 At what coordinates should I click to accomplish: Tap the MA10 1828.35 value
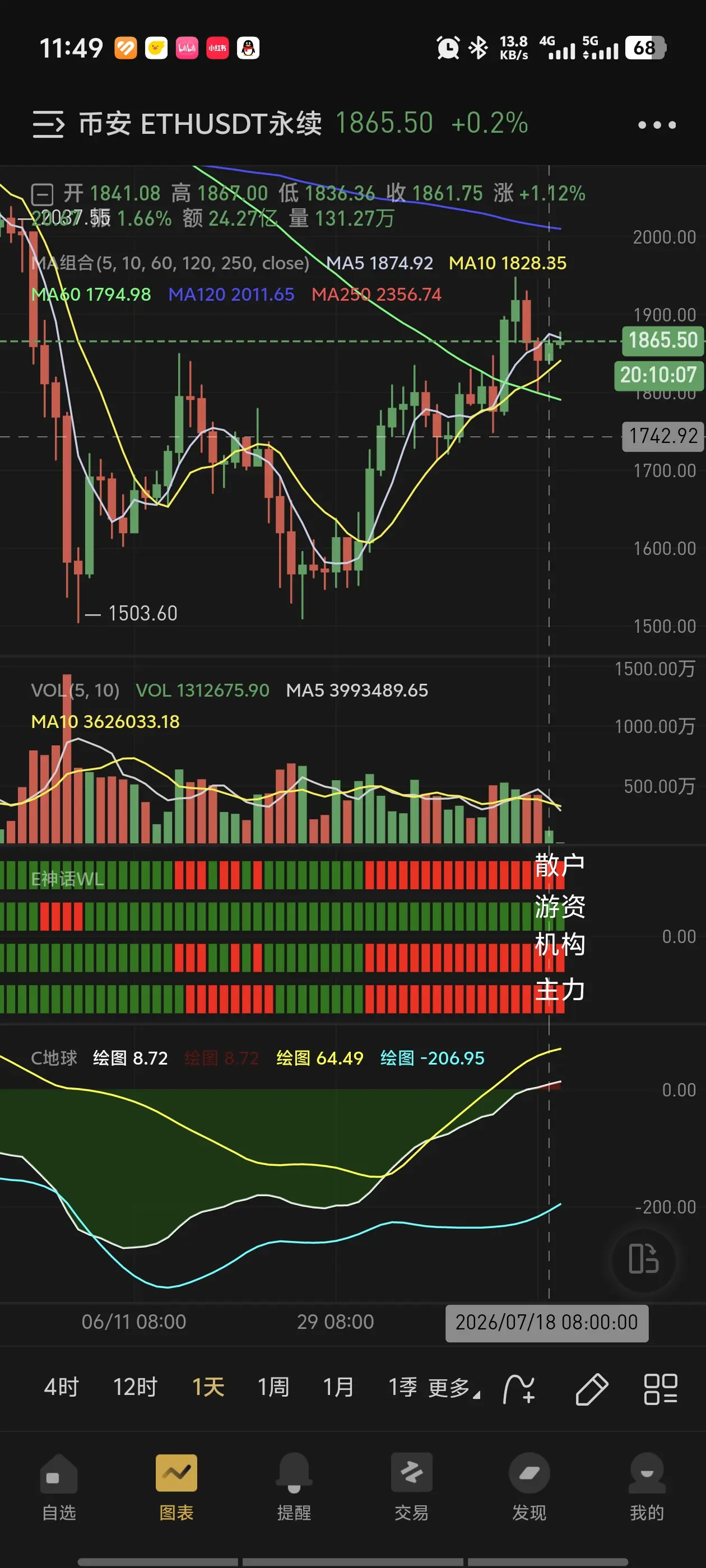point(508,263)
